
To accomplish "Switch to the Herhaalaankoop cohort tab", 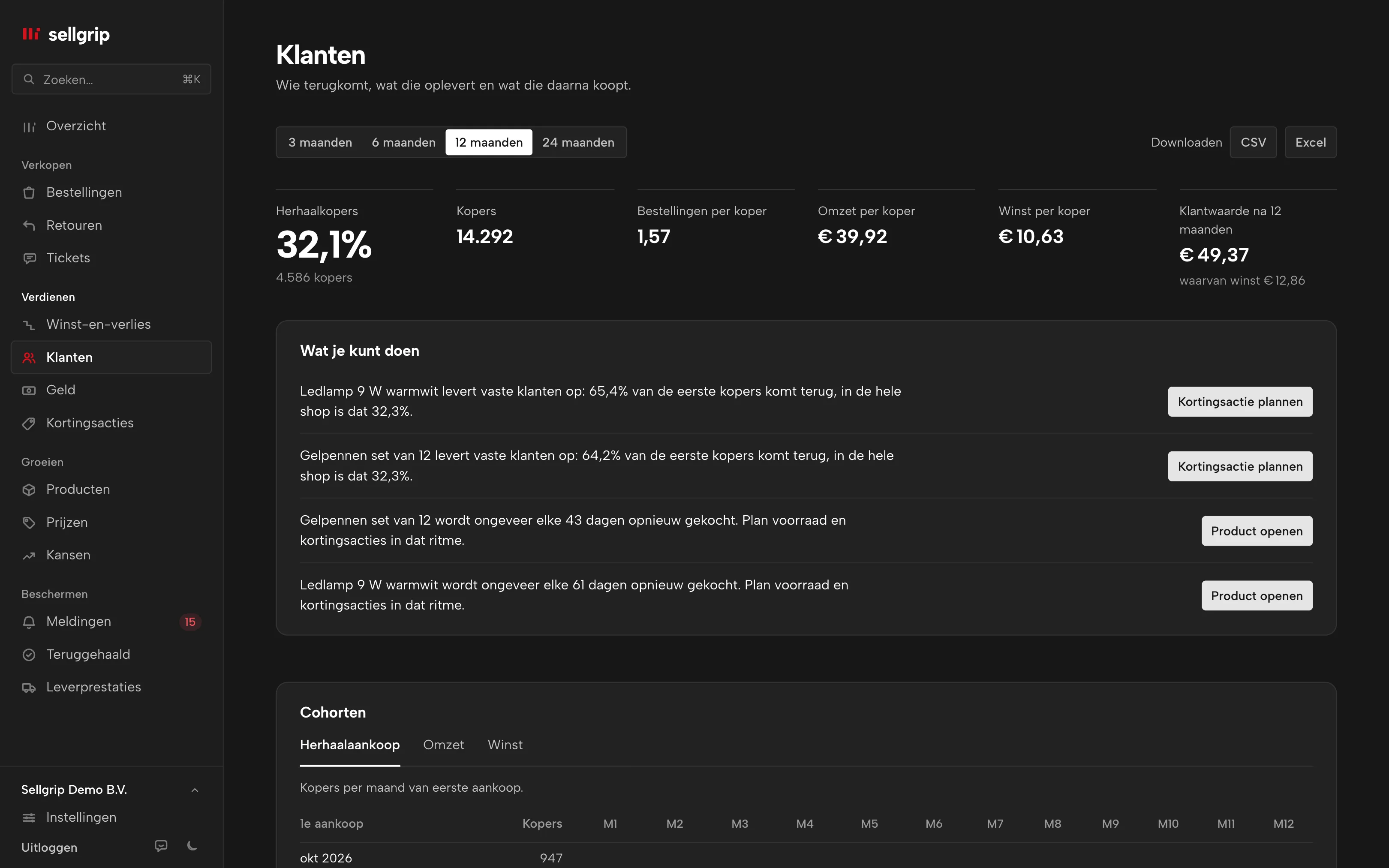I will click(x=349, y=745).
